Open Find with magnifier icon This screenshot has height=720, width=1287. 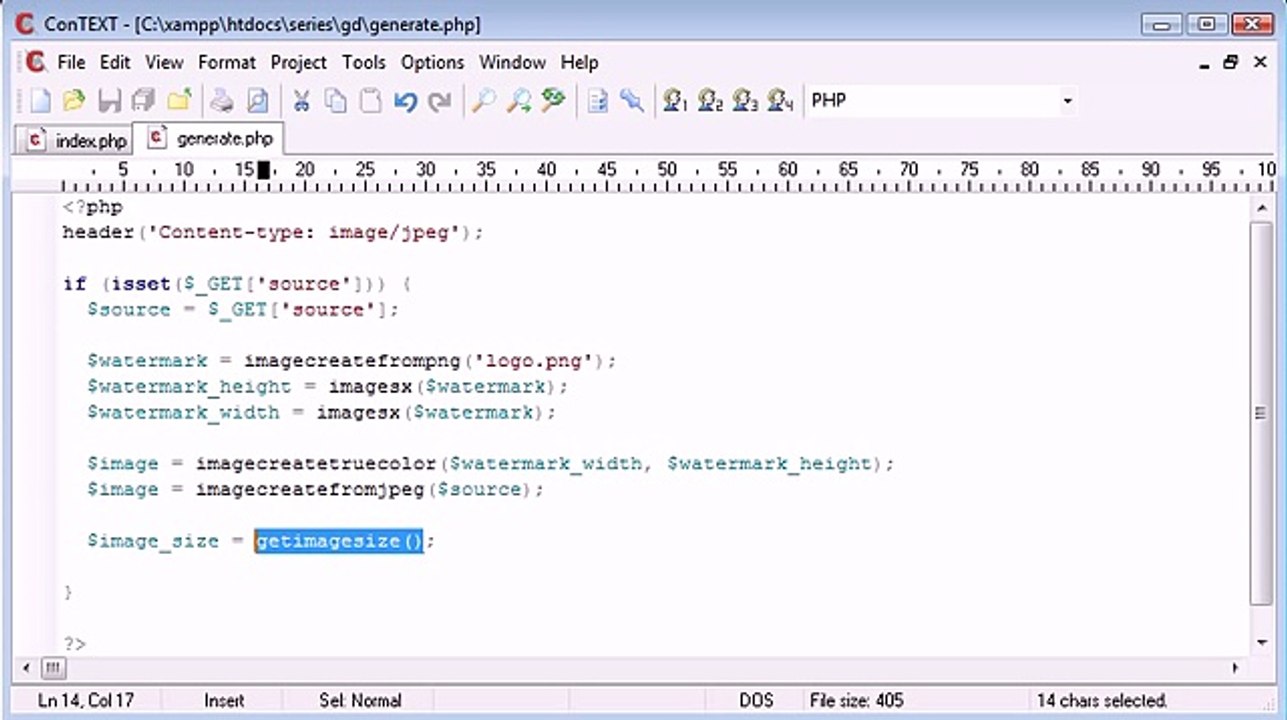point(484,100)
